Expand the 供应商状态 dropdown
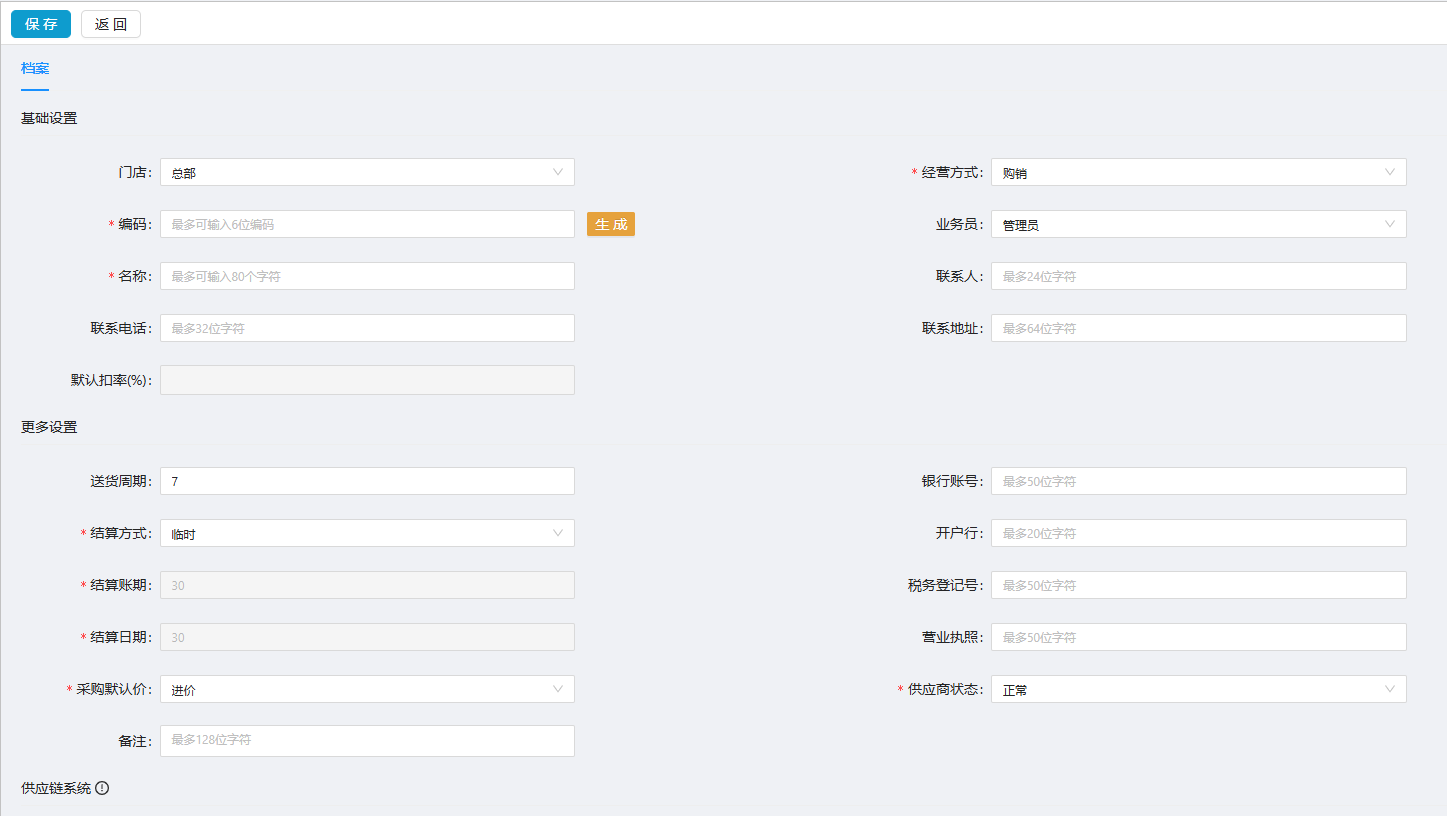The width and height of the screenshot is (1447, 816). pos(1198,689)
